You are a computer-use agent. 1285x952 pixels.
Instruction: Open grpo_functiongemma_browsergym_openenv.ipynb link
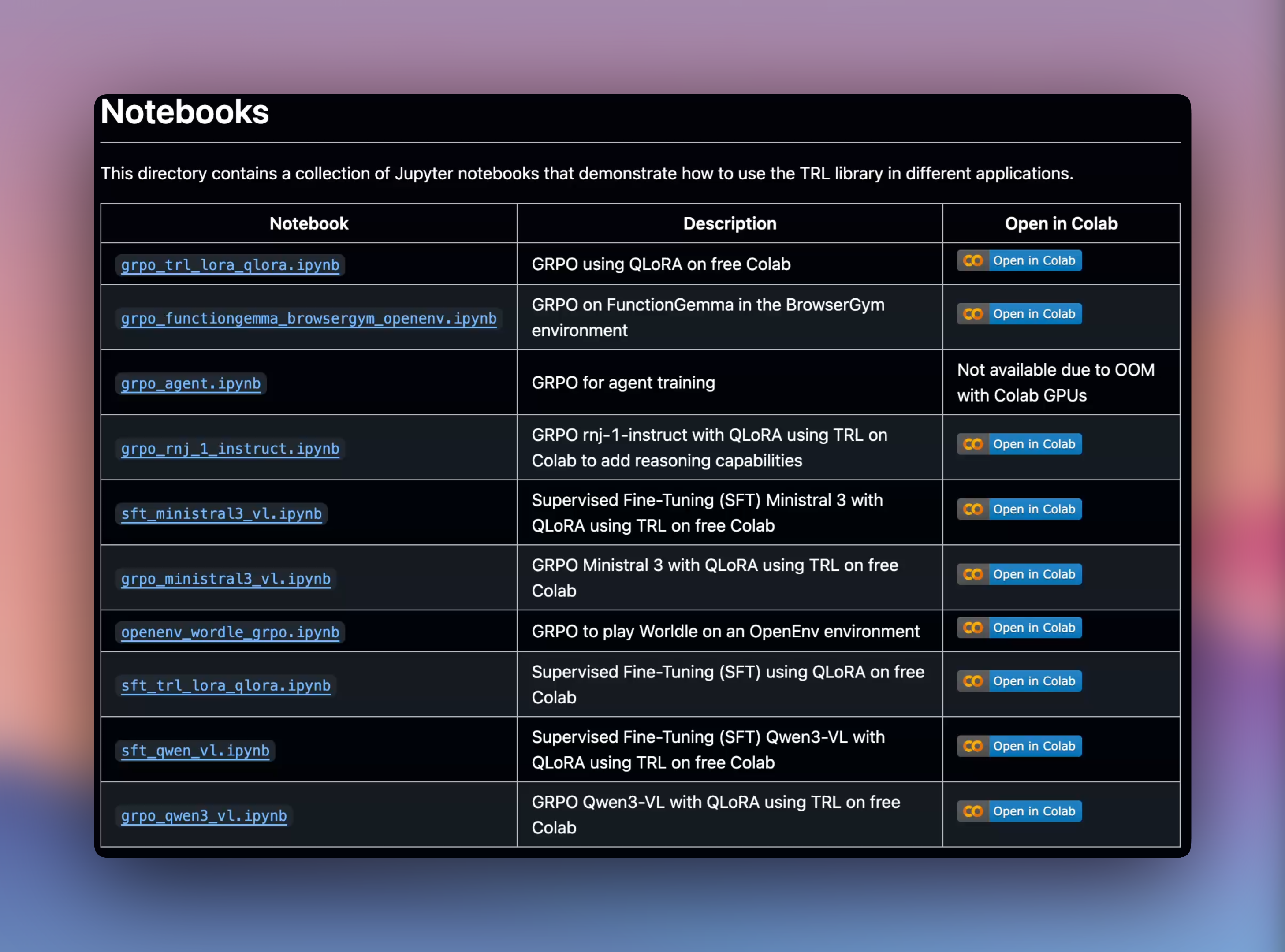point(308,319)
